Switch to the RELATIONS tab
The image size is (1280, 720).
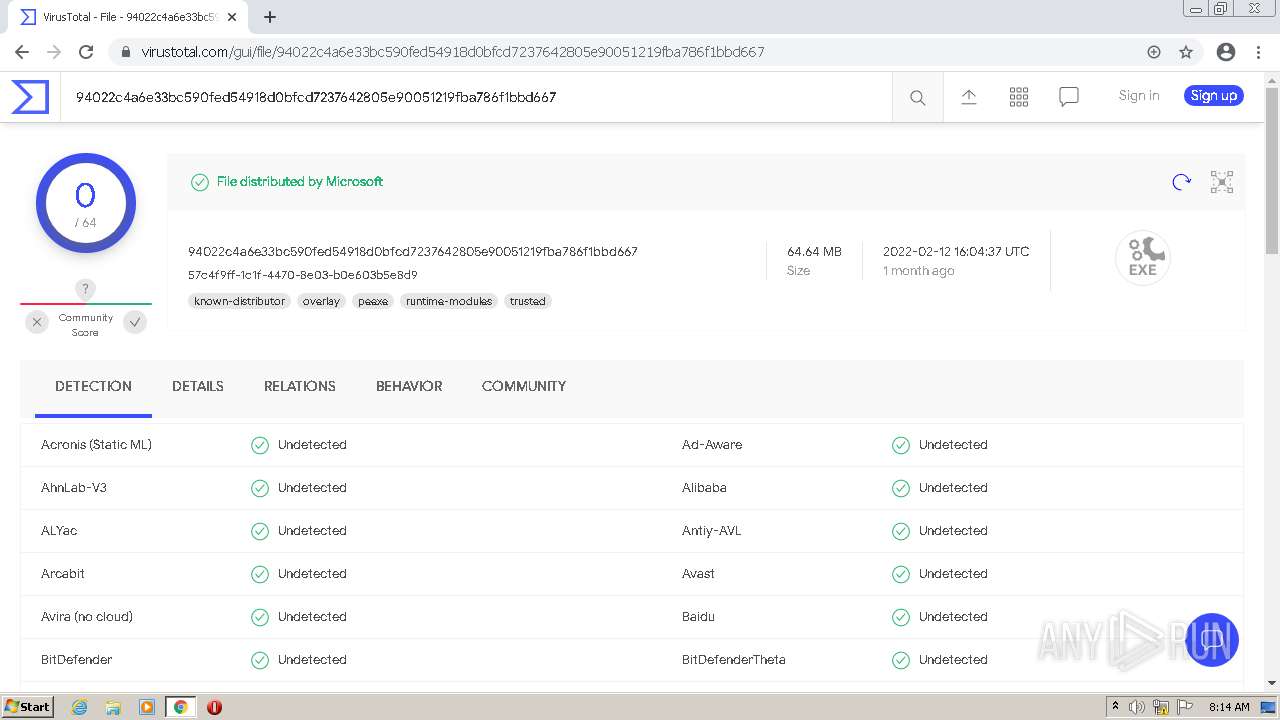300,386
